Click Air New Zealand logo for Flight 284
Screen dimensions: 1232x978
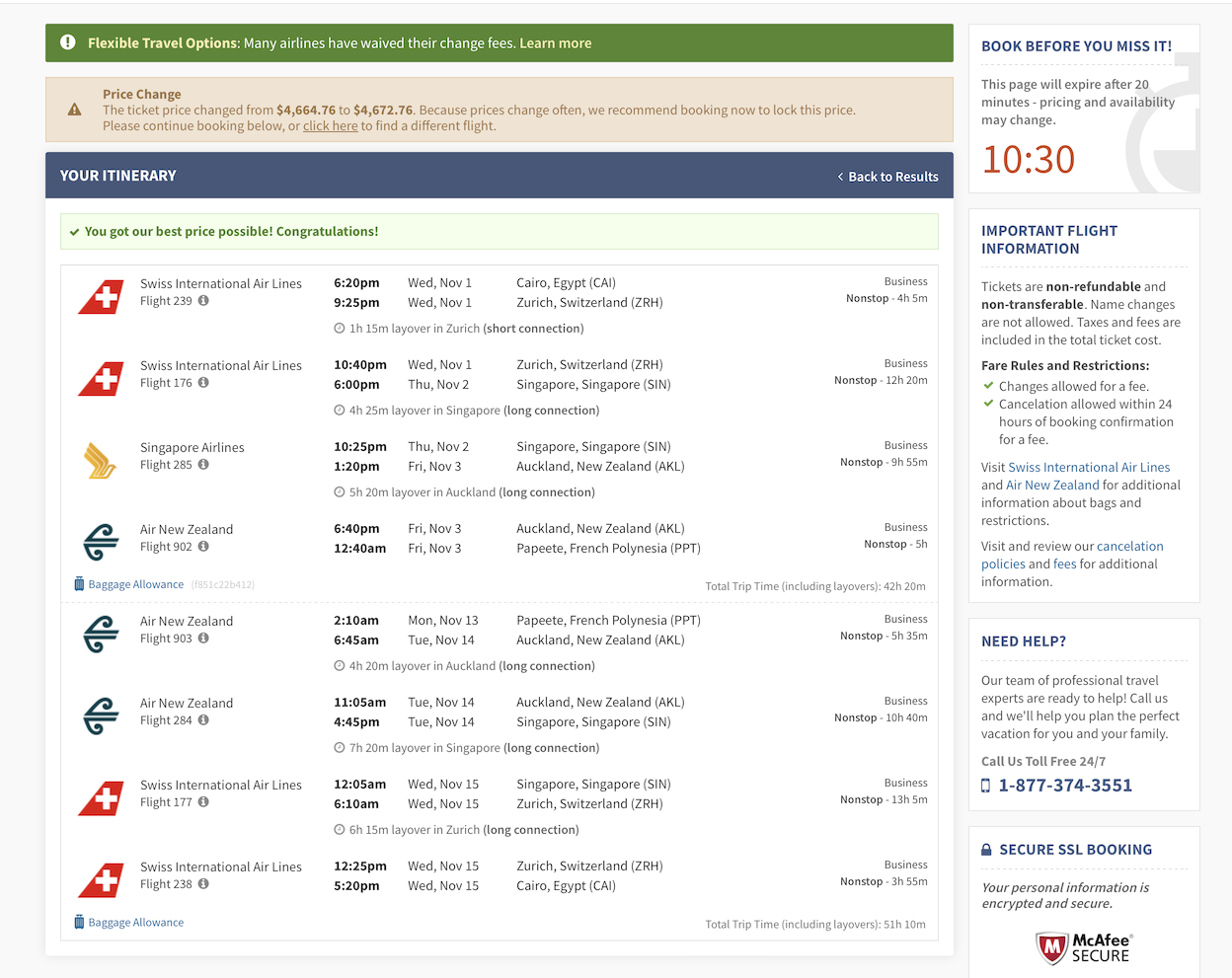click(x=101, y=716)
